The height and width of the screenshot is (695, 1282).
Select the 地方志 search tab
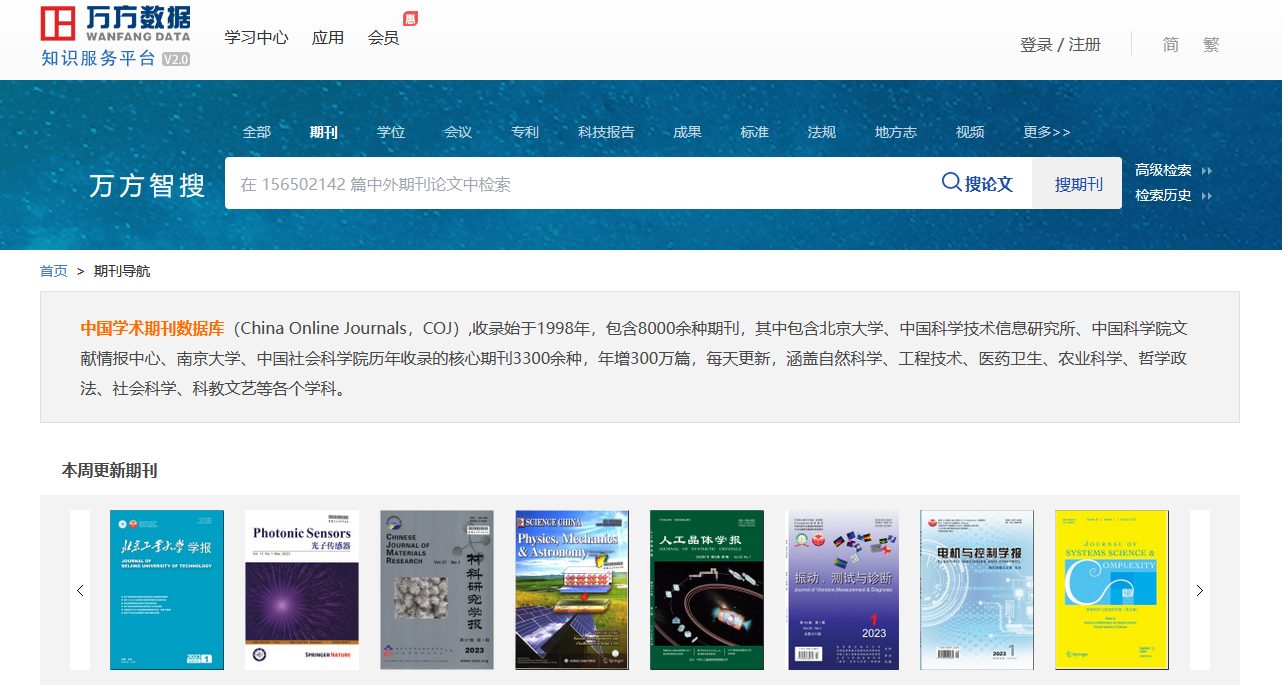point(896,132)
